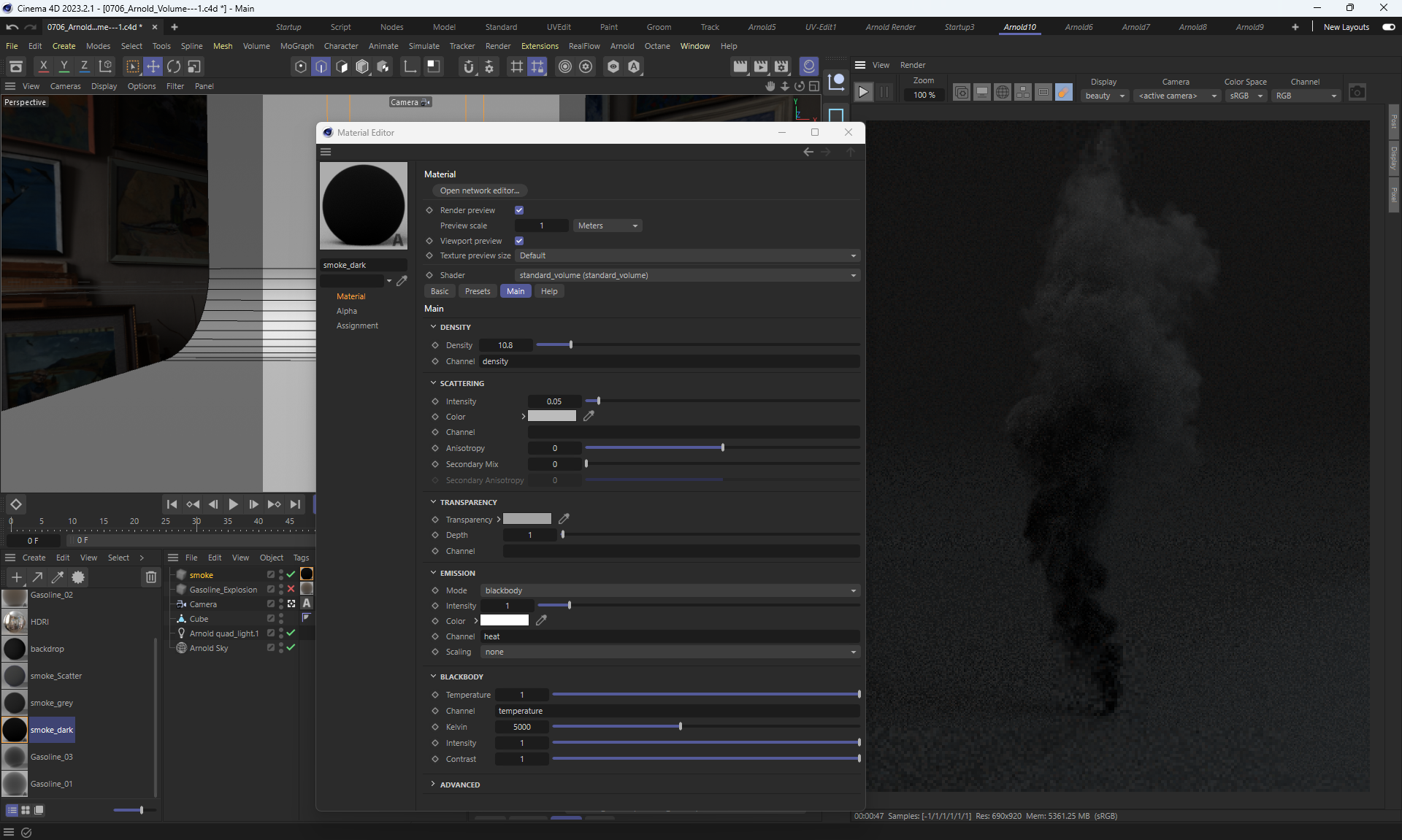1402x840 pixels.
Task: Click the scattering color eyedropper icon
Action: tap(589, 416)
